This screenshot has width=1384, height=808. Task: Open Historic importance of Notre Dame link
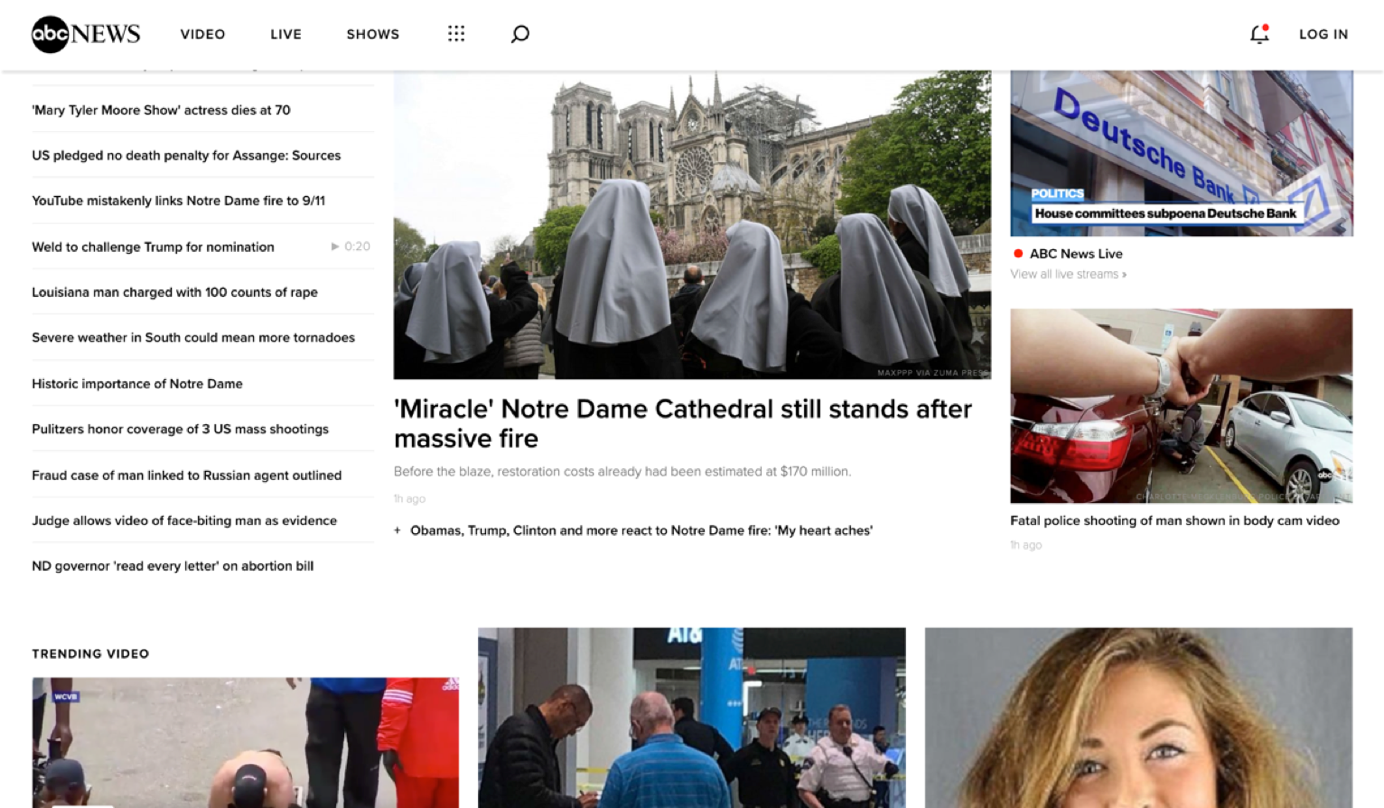click(x=137, y=384)
